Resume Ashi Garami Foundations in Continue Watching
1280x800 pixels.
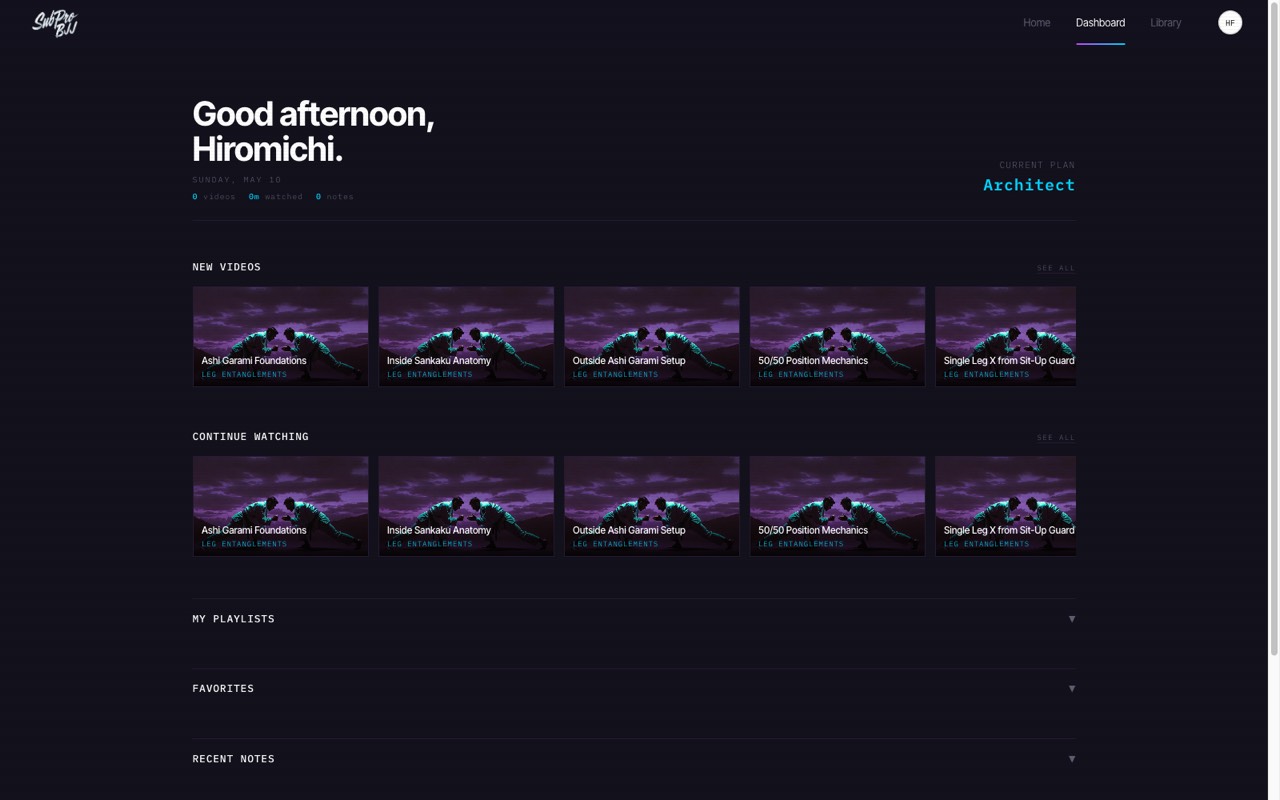tap(280, 506)
